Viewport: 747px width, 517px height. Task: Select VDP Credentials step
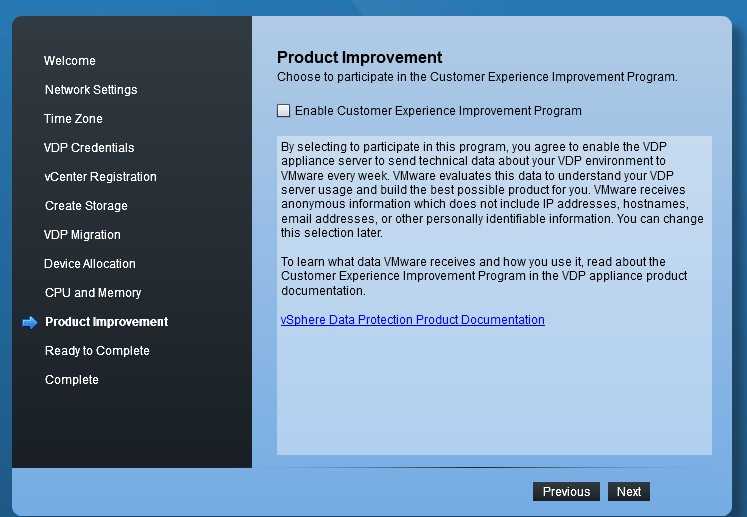pyautogui.click(x=89, y=148)
